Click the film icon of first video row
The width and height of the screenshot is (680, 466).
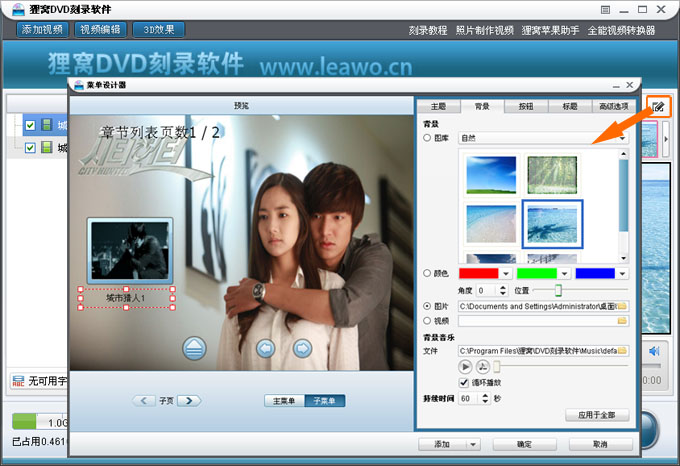click(x=46, y=125)
